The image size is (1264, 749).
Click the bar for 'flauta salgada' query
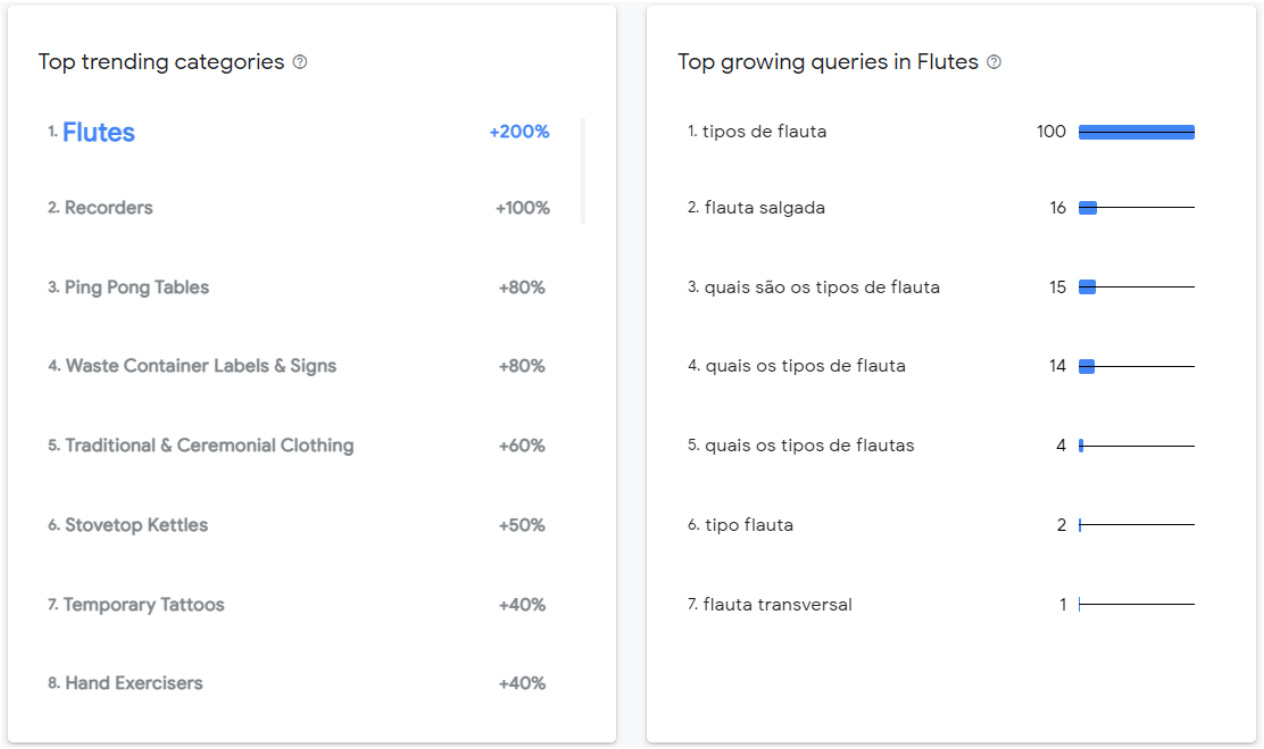1089,208
